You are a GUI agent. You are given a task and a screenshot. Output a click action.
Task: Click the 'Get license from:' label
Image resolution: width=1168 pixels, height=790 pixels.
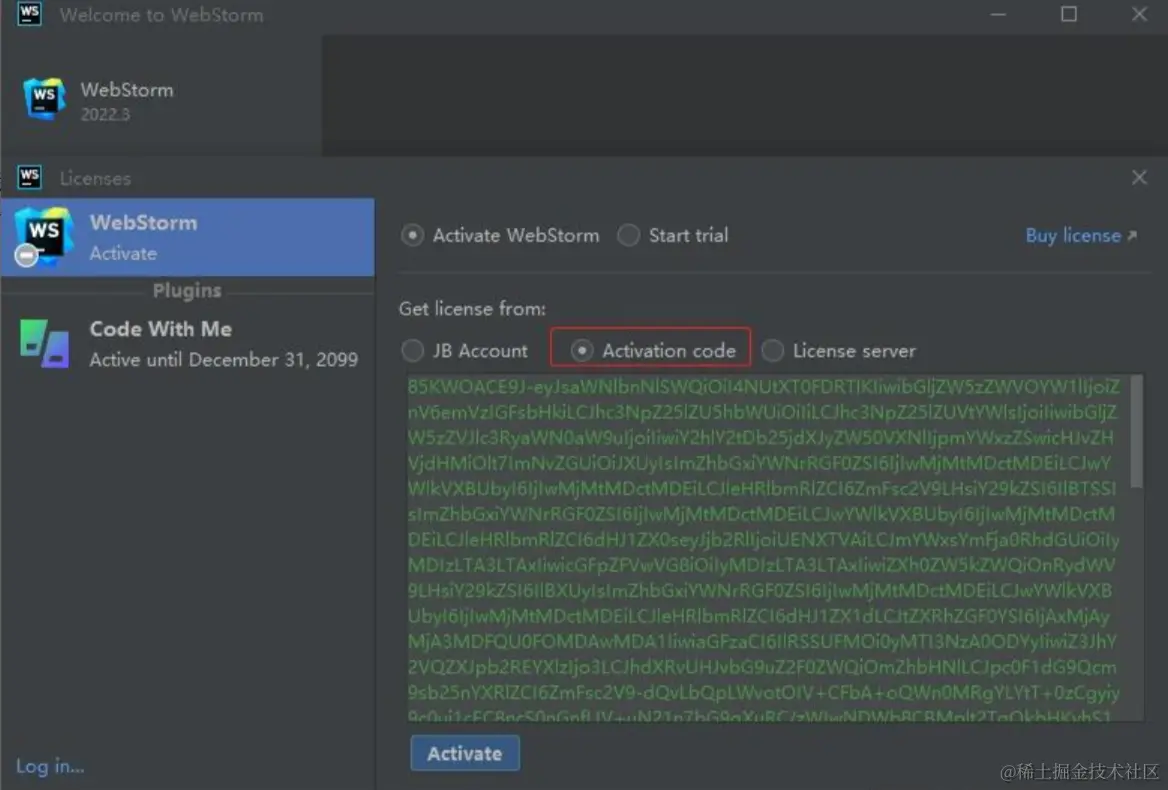pyautogui.click(x=472, y=308)
